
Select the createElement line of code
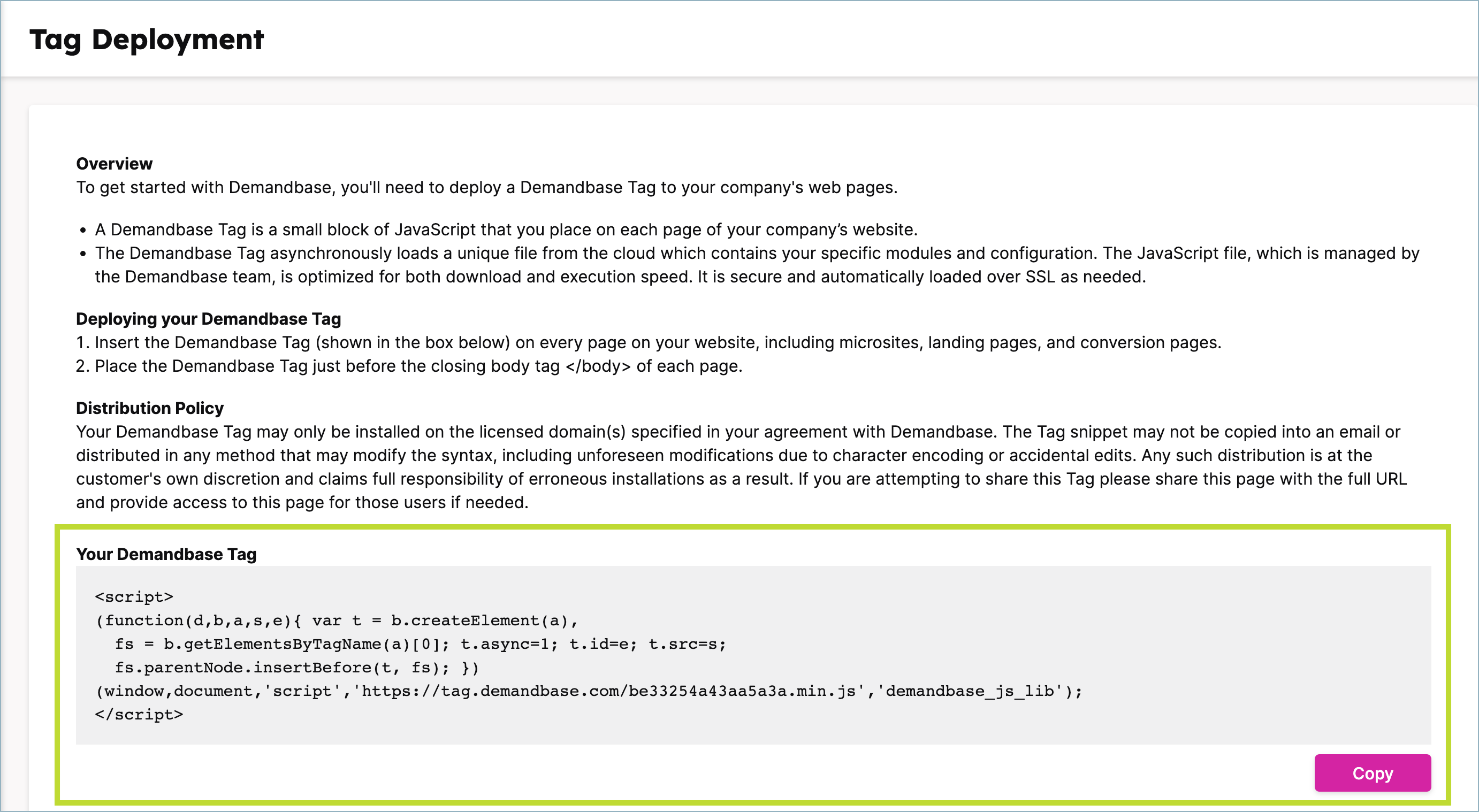pos(338,620)
